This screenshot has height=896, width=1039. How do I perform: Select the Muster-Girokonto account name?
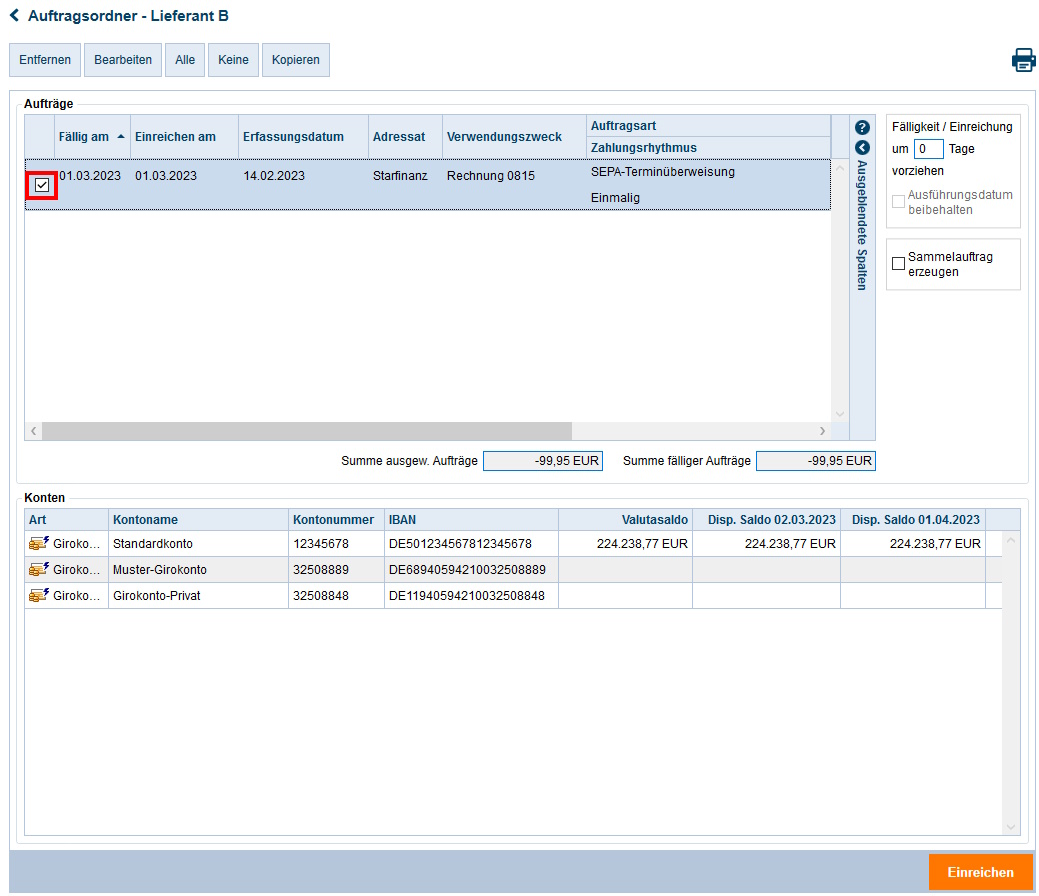pyautogui.click(x=160, y=569)
